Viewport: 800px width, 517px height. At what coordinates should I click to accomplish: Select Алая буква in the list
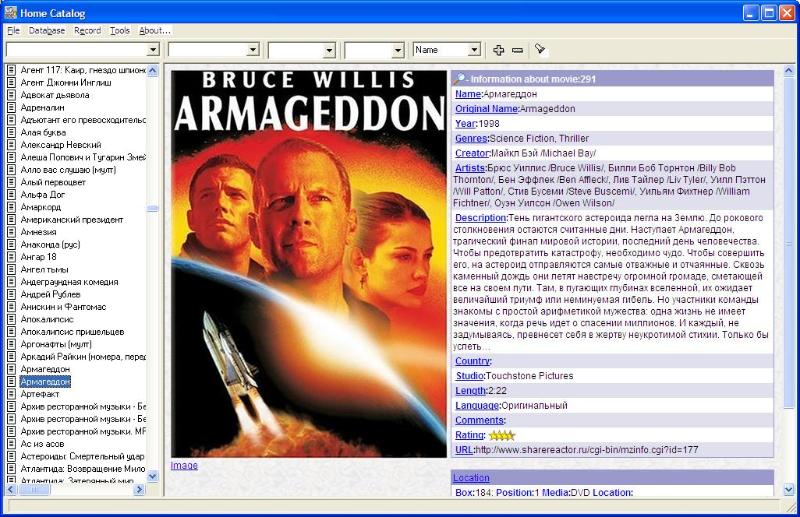click(x=43, y=133)
